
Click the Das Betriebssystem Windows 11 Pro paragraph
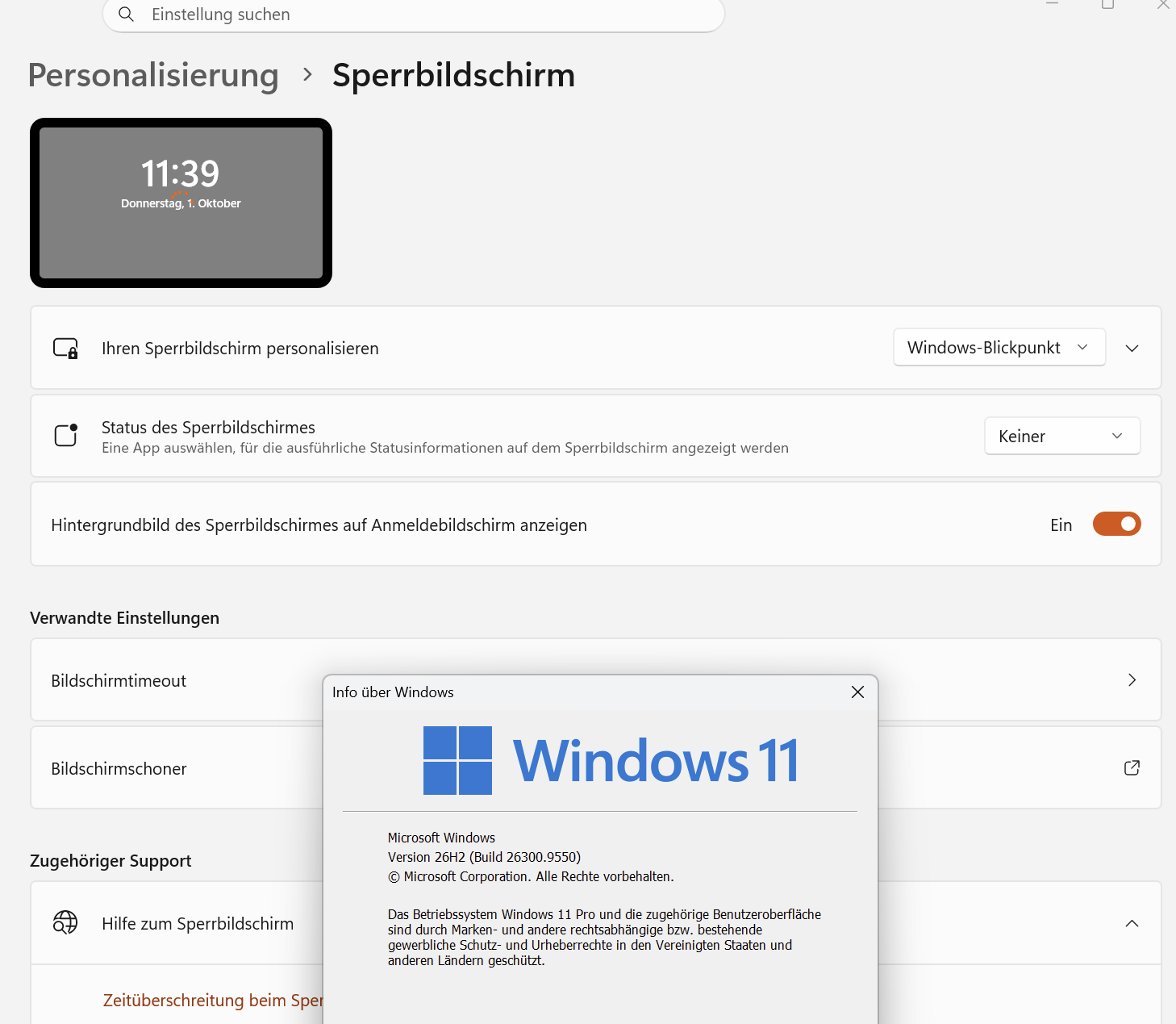(x=604, y=938)
